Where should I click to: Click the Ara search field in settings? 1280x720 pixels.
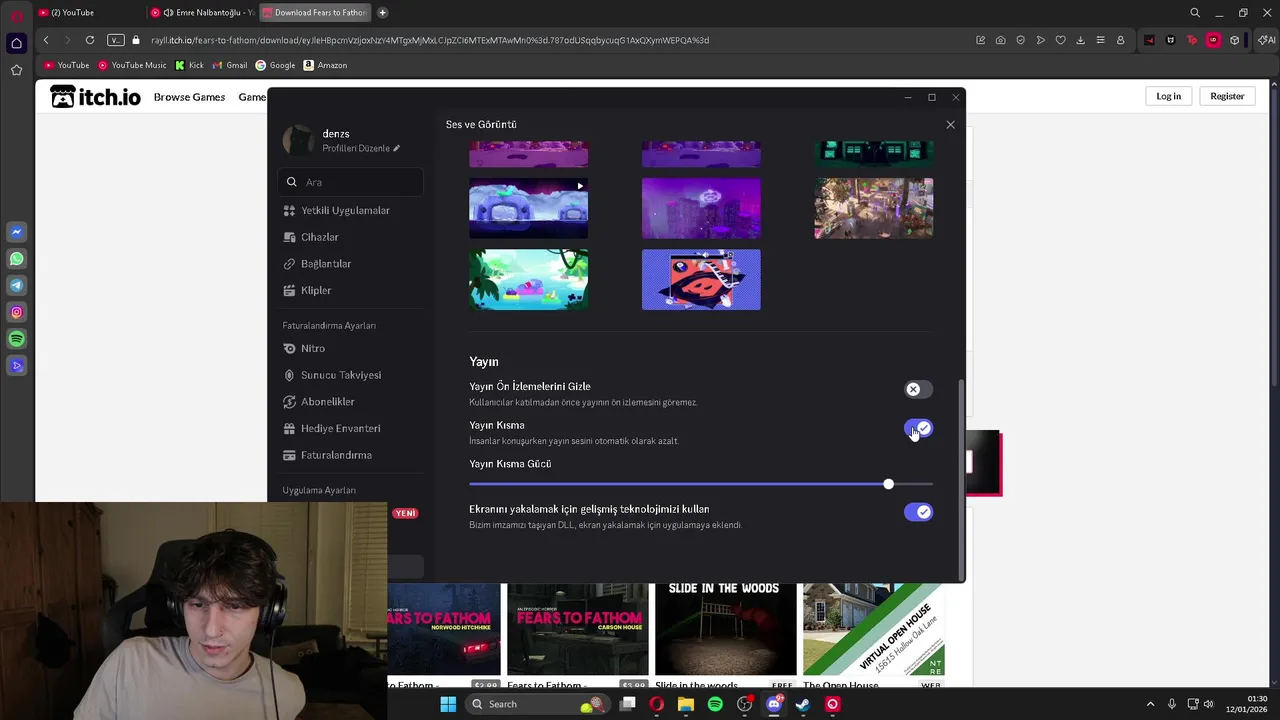pyautogui.click(x=350, y=182)
